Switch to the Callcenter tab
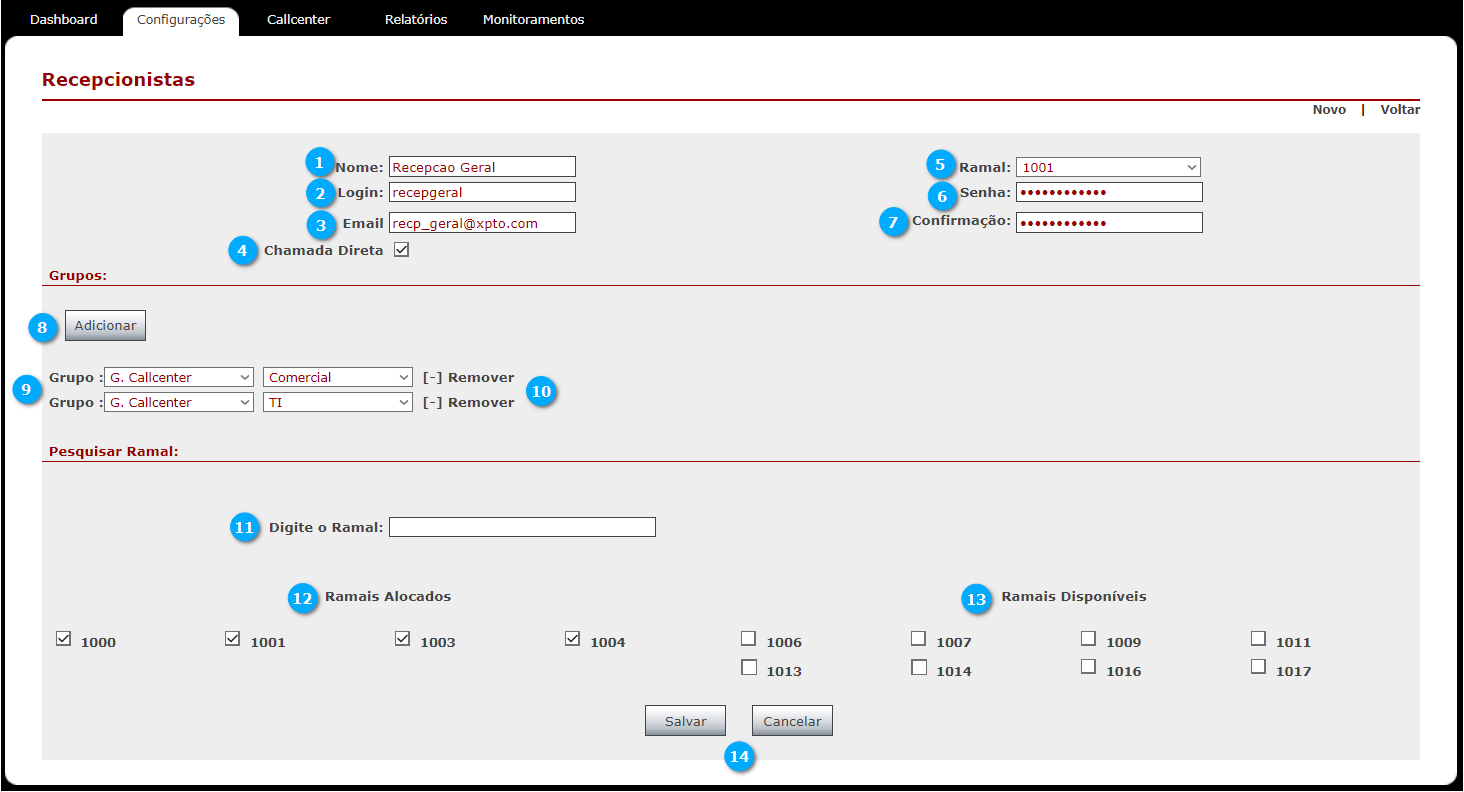This screenshot has width=1464, height=792. [298, 20]
